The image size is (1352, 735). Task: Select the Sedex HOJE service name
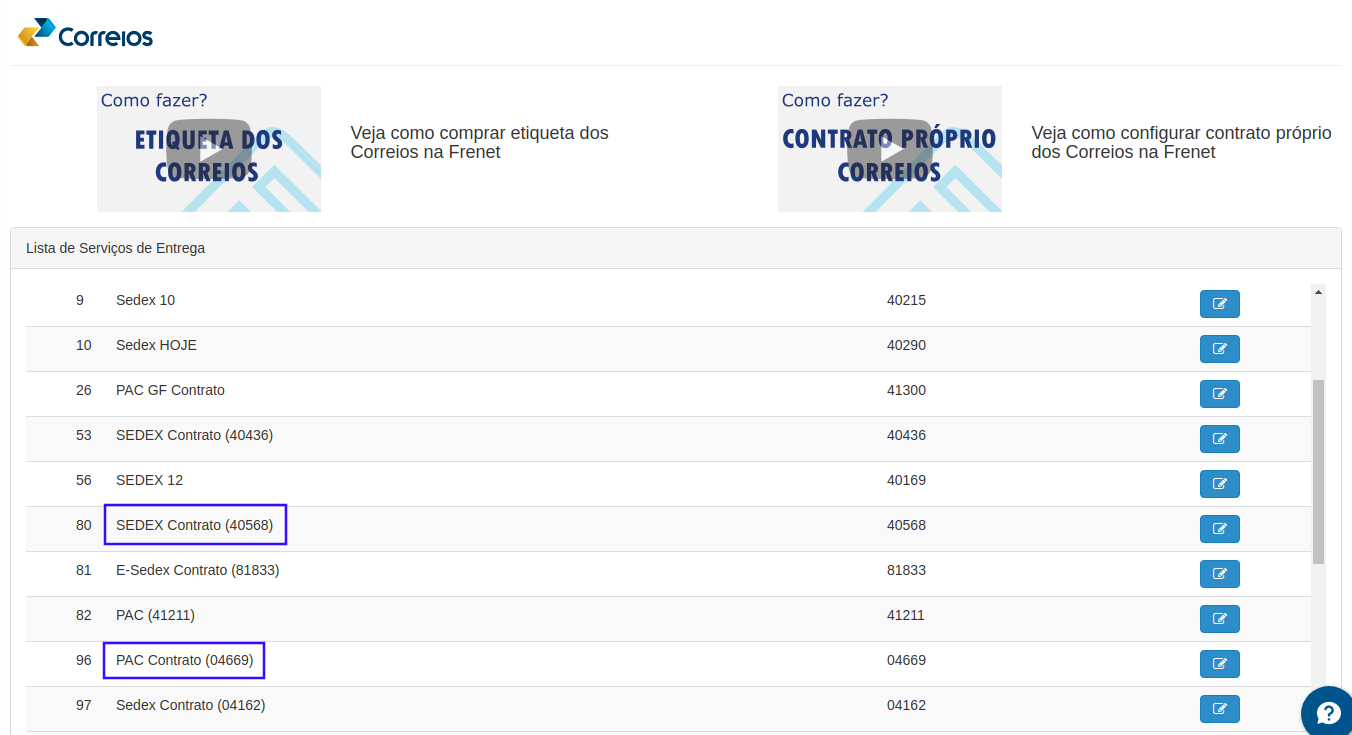[156, 345]
